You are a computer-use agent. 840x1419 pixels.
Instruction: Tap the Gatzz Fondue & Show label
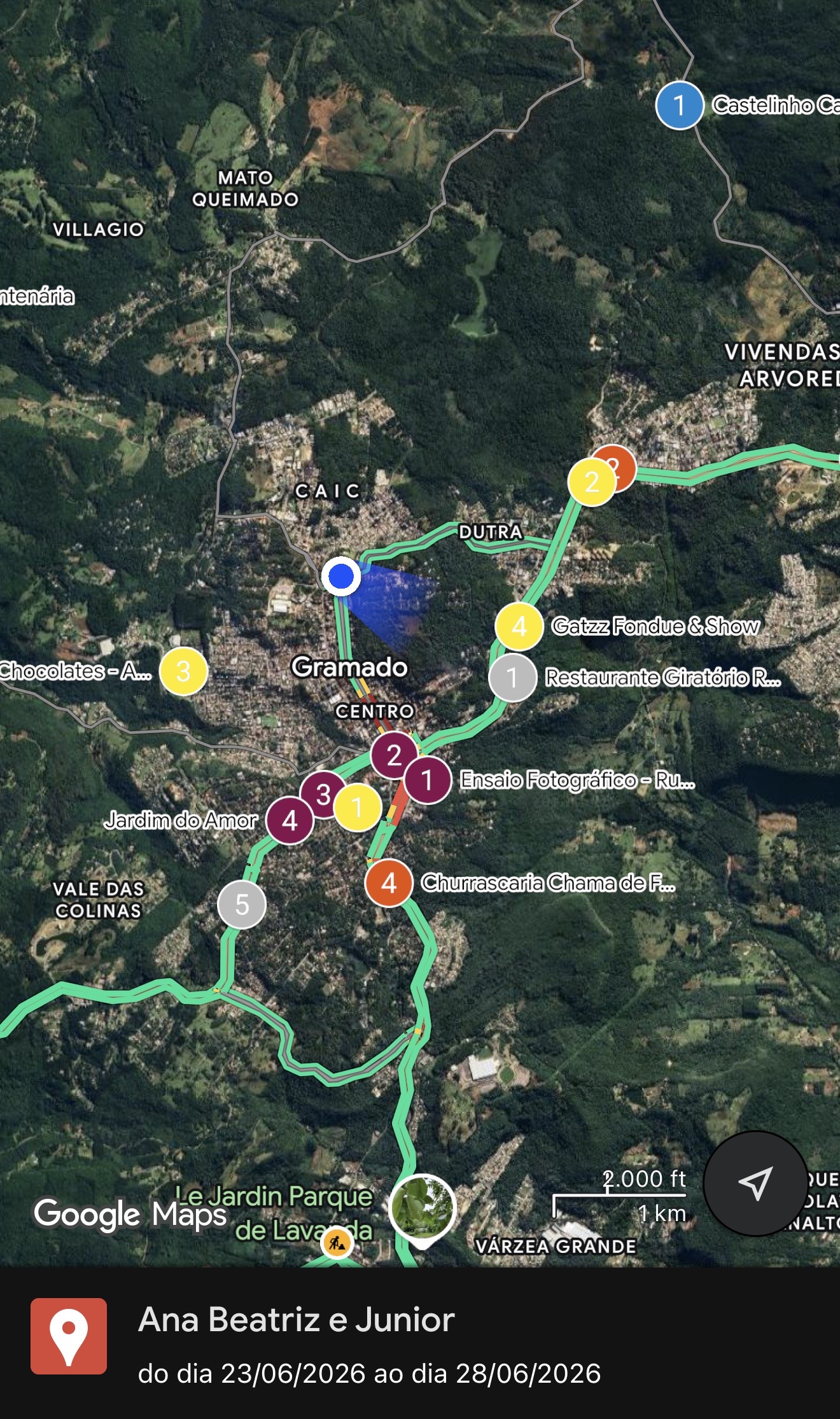[656, 626]
